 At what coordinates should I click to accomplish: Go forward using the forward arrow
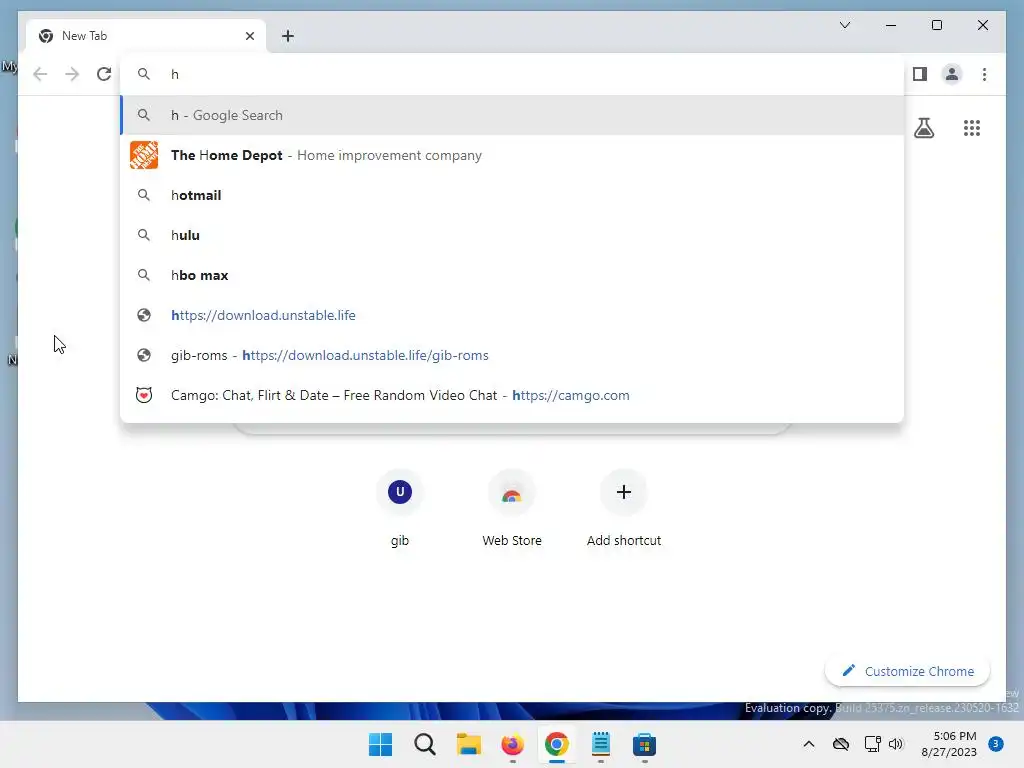point(72,74)
